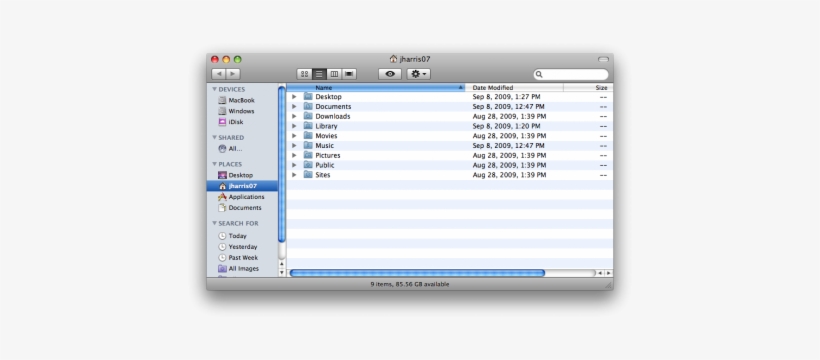Sort by the Name column header
The height and width of the screenshot is (360, 820).
click(x=376, y=88)
